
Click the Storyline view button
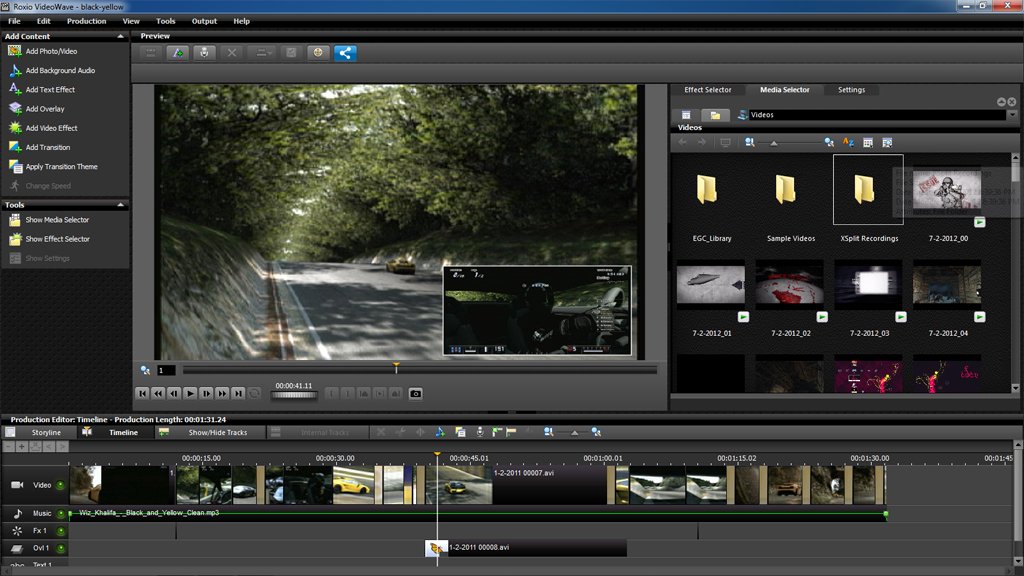coord(46,433)
